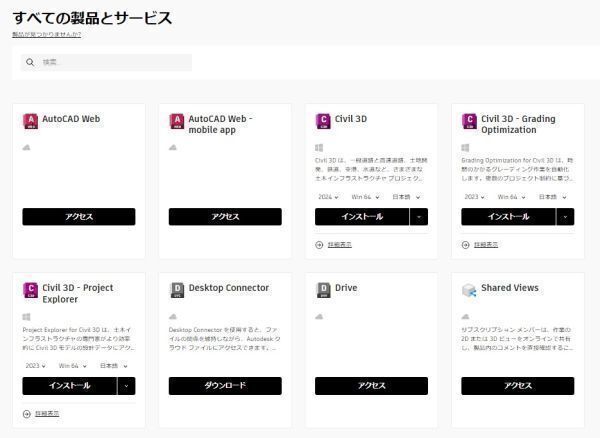
Task: Expand install options arrow for Project Explorer
Action: click(126, 386)
